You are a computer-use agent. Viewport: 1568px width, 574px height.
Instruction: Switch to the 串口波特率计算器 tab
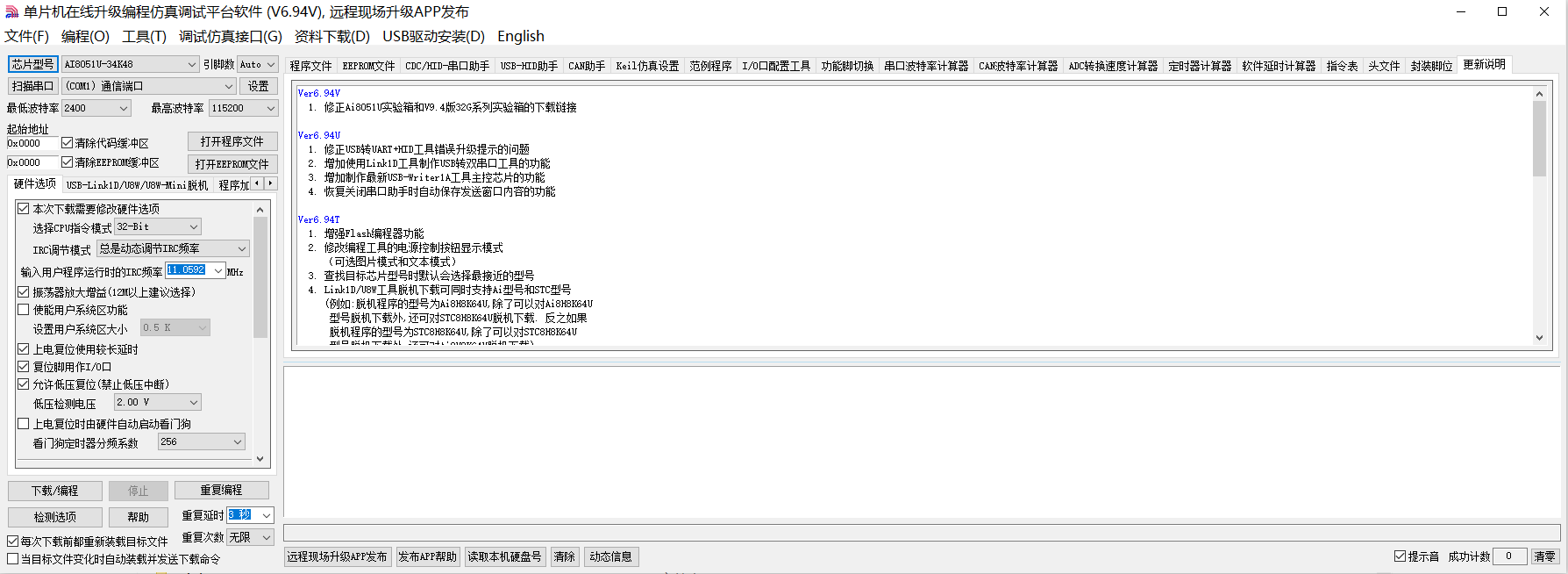926,66
